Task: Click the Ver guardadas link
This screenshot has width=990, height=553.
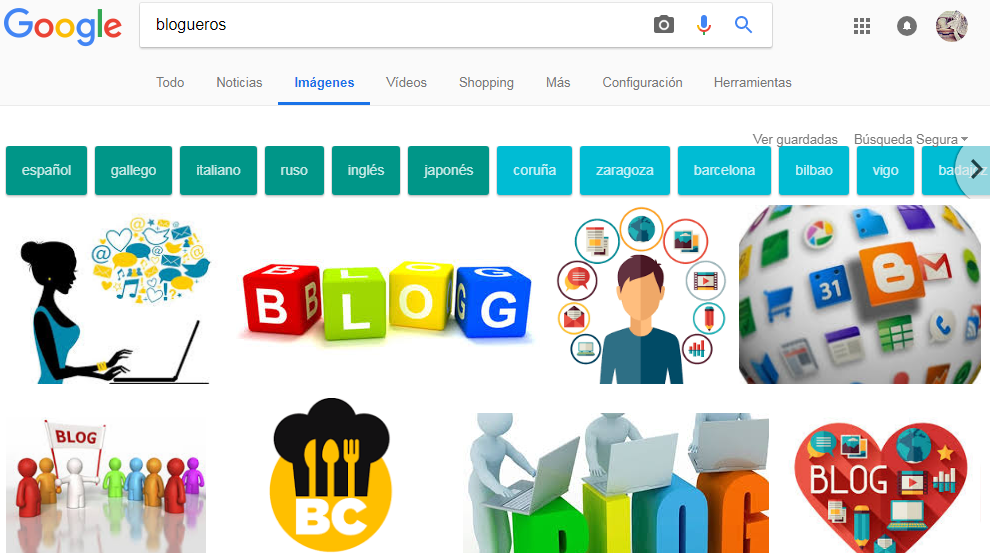Action: pos(795,139)
